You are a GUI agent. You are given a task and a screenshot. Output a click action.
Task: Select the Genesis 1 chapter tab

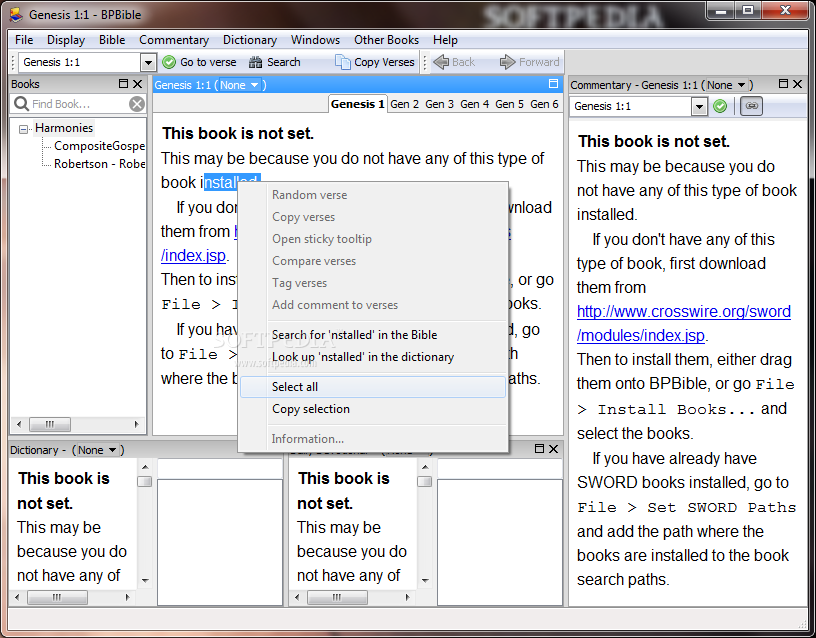click(358, 104)
